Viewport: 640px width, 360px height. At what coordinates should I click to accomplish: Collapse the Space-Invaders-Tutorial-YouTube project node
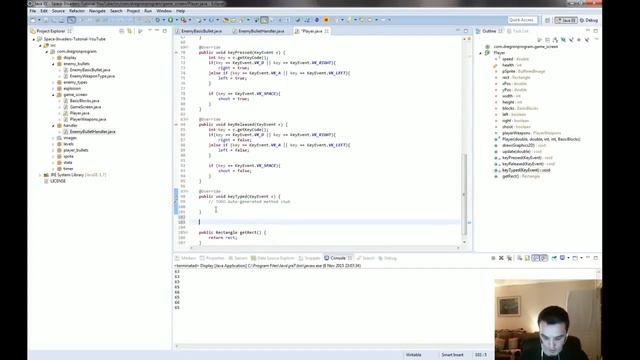pos(34,39)
